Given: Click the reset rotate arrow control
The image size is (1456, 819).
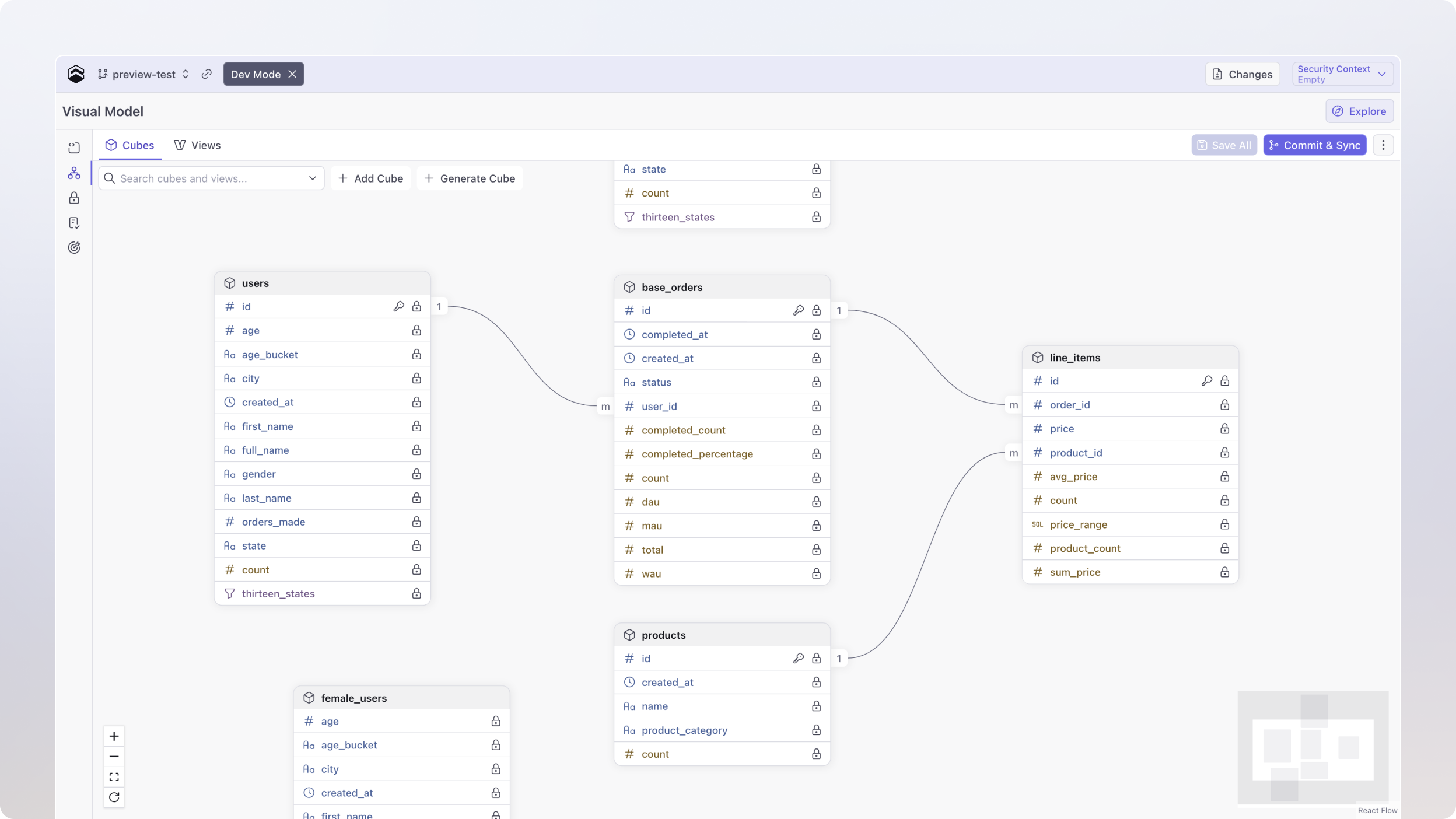Looking at the screenshot, I should click(x=114, y=797).
